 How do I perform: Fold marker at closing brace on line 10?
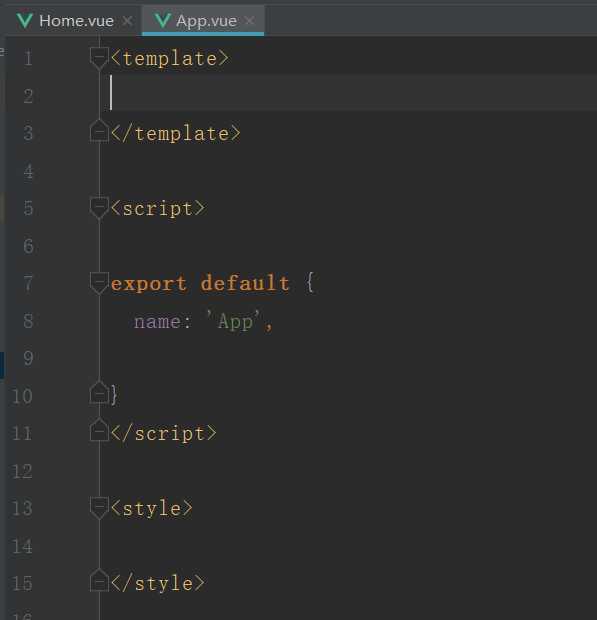point(99,393)
